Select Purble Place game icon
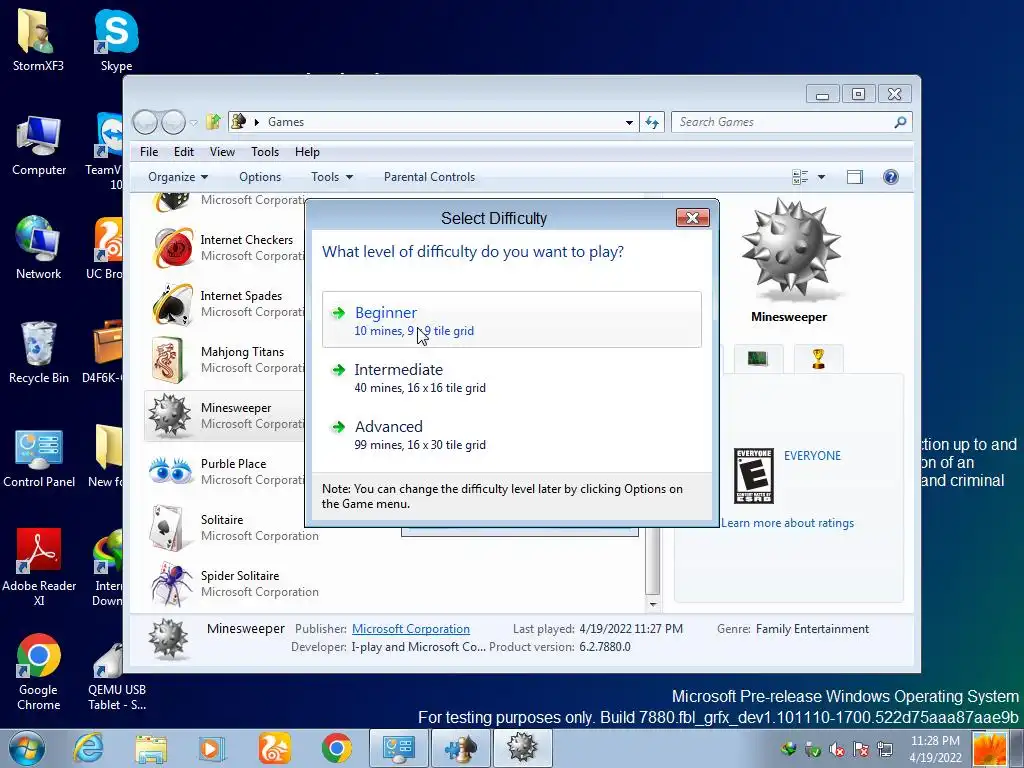The height and width of the screenshot is (768, 1024). click(171, 471)
